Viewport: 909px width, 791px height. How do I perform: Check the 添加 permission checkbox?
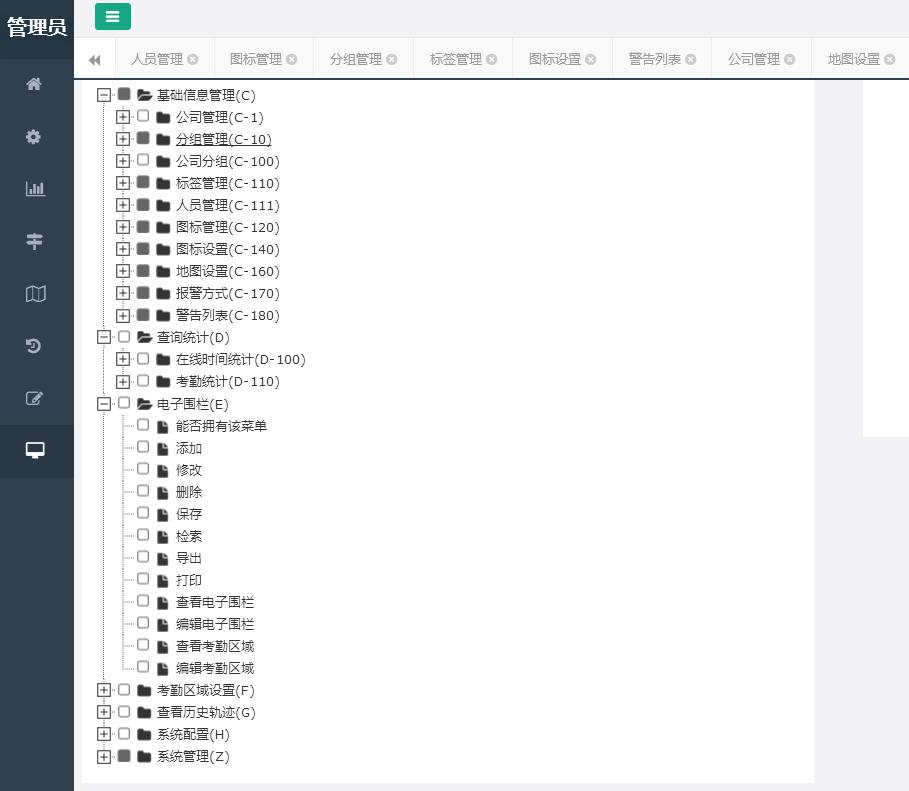tap(143, 447)
